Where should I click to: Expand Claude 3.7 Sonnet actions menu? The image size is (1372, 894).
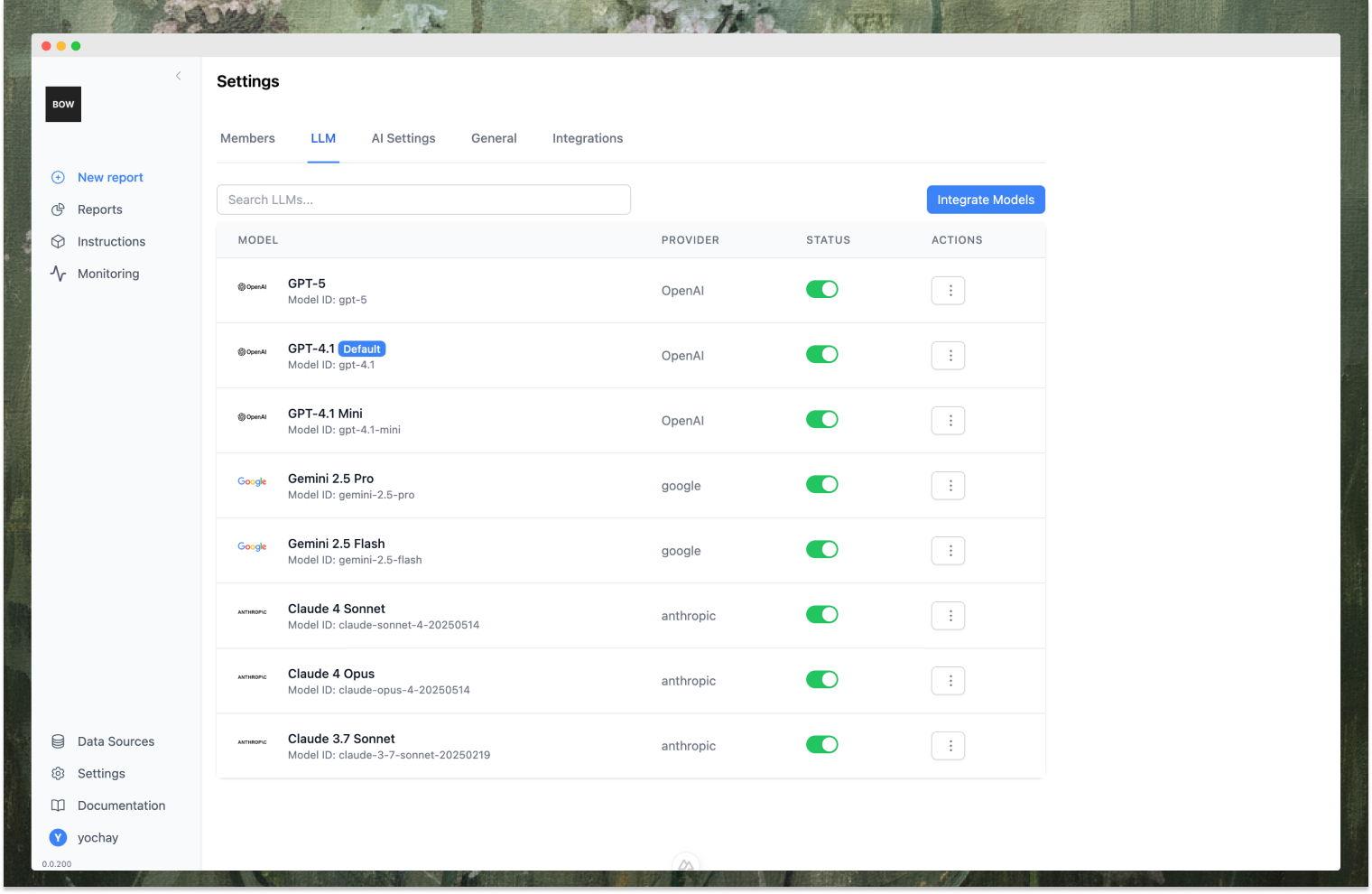tap(949, 746)
